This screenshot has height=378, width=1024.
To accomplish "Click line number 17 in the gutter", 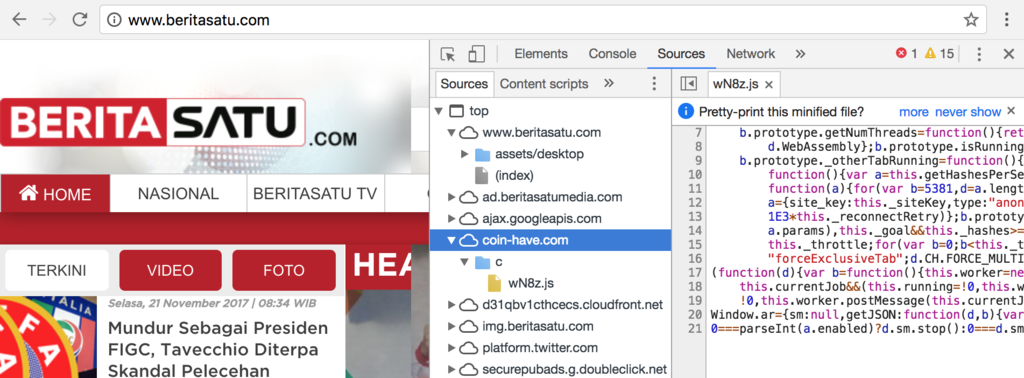I will (x=695, y=273).
